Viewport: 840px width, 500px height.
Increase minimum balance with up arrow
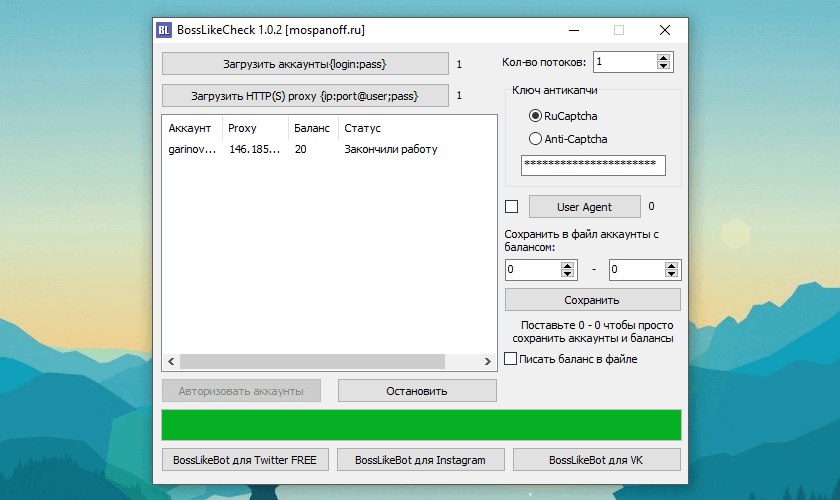567,265
